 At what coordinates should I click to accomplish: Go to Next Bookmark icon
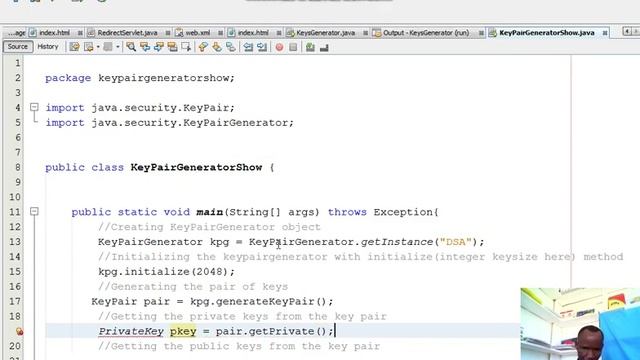point(217,47)
